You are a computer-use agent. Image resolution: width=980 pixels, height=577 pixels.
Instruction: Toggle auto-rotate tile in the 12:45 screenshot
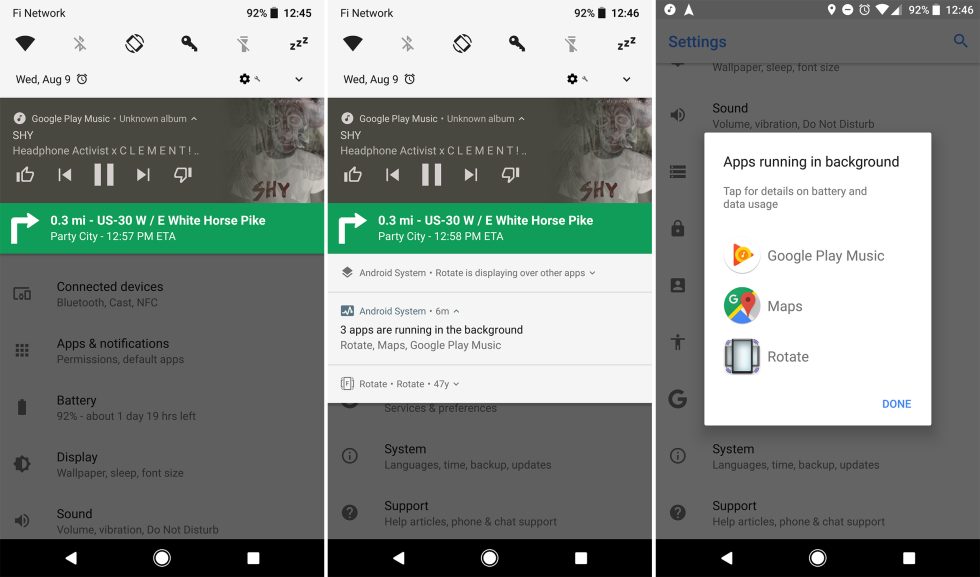(x=134, y=43)
